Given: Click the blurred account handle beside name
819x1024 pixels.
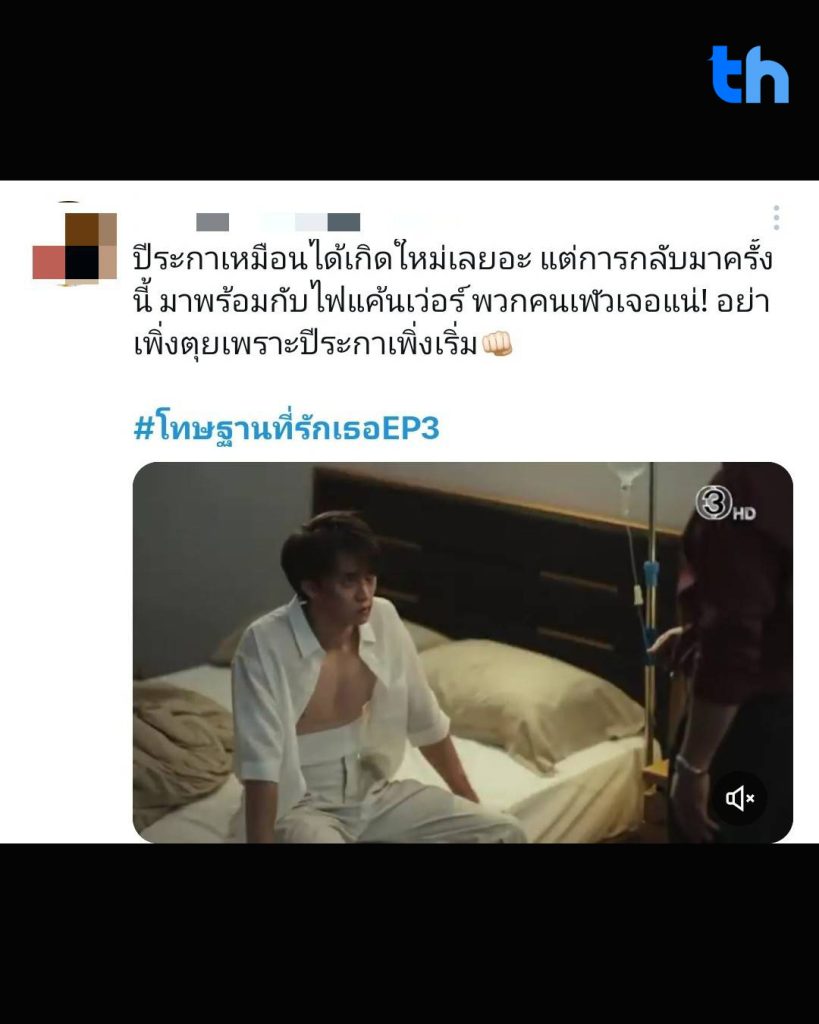Looking at the screenshot, I should [311, 222].
